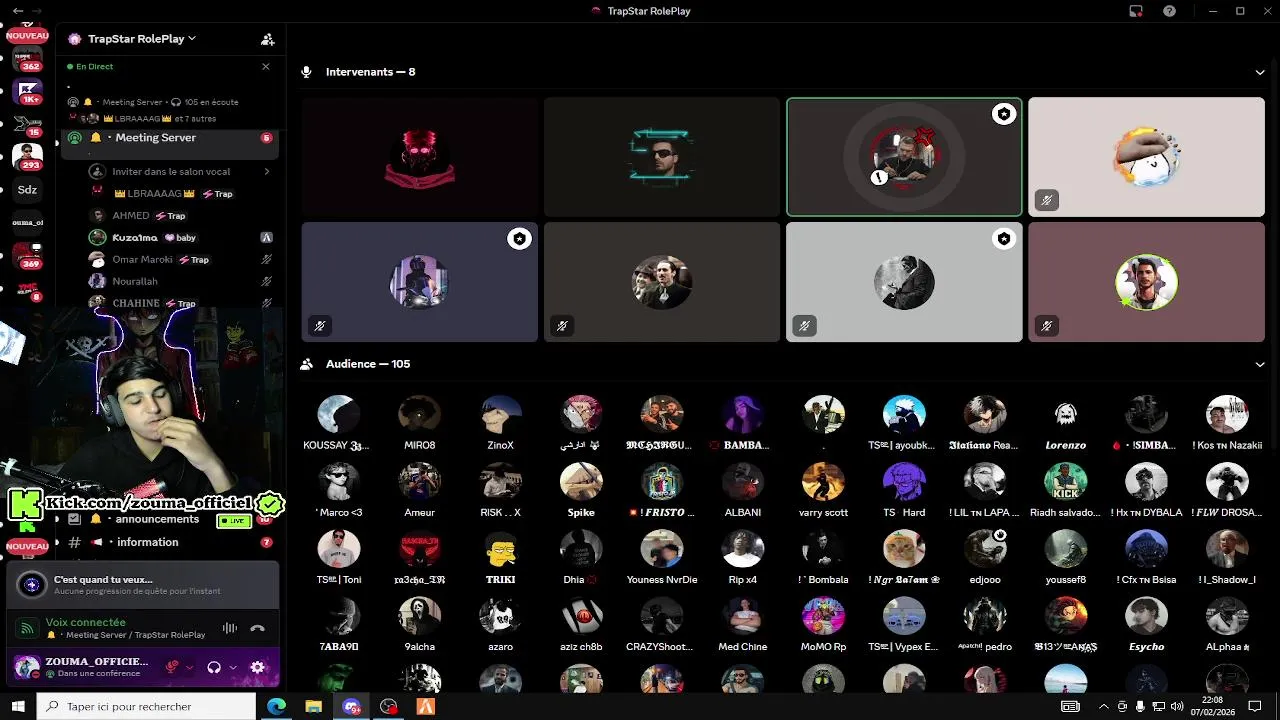Click the NOUVEAU badge at sidebar top
Viewport: 1280px width, 720px height.
[27, 36]
